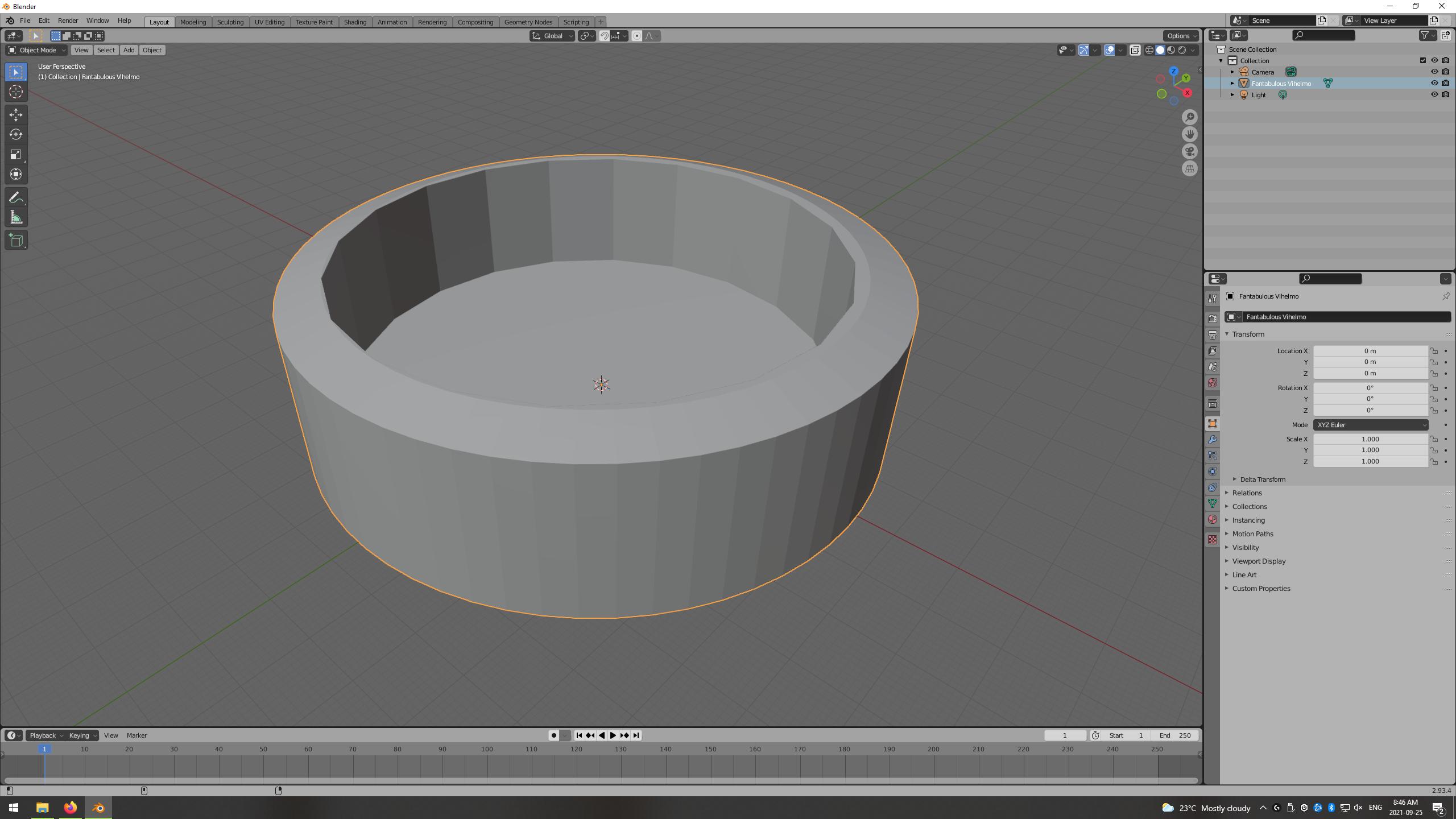Expand the Custom Properties panel
The height and width of the screenshot is (819, 1456).
pyautogui.click(x=1261, y=589)
